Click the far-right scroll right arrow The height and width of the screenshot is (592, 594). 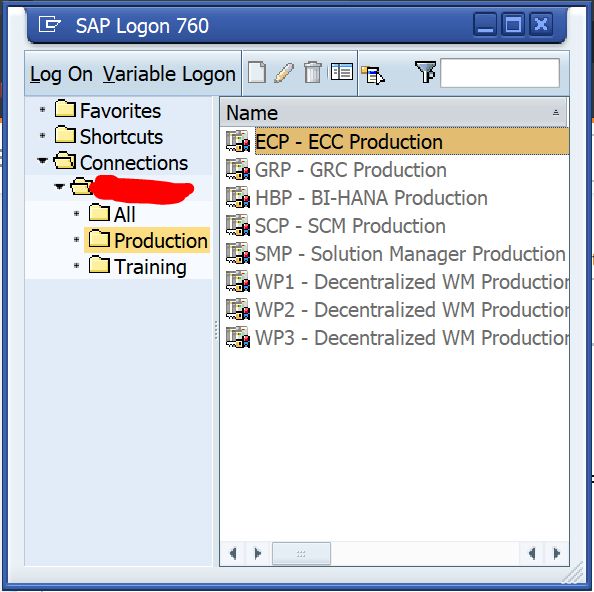pos(556,554)
